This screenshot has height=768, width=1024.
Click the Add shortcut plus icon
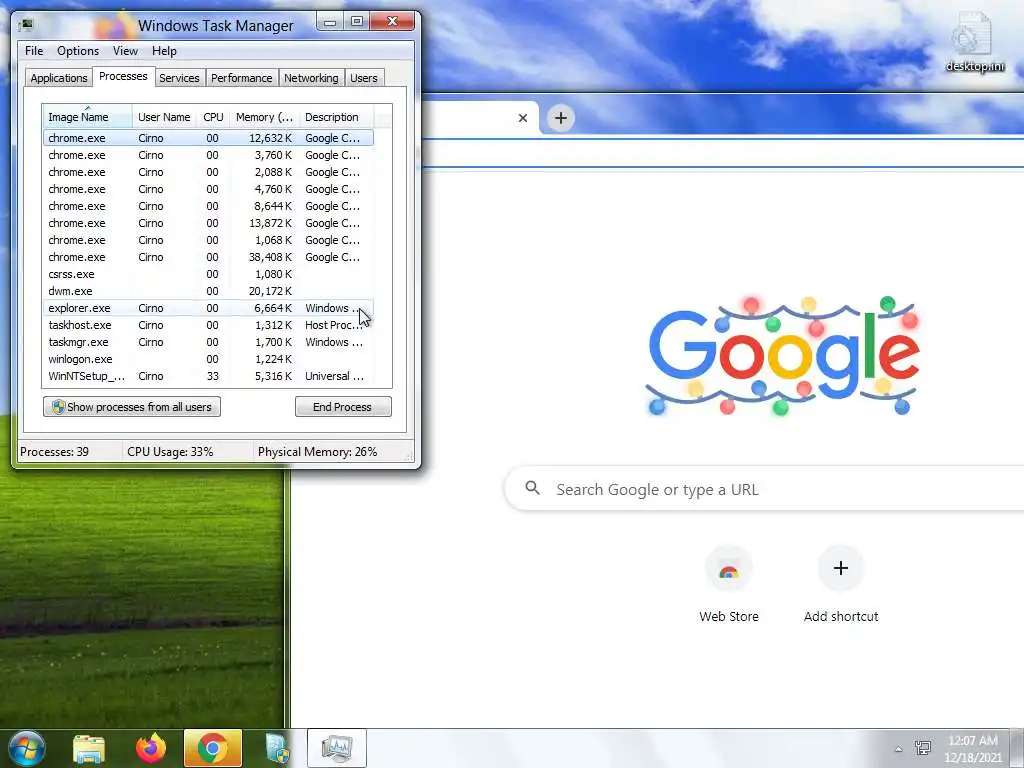coord(841,568)
